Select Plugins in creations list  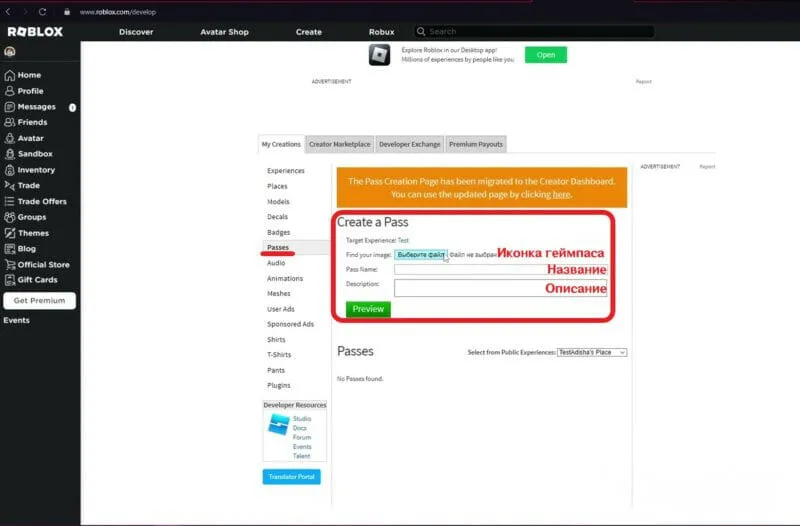pos(279,385)
